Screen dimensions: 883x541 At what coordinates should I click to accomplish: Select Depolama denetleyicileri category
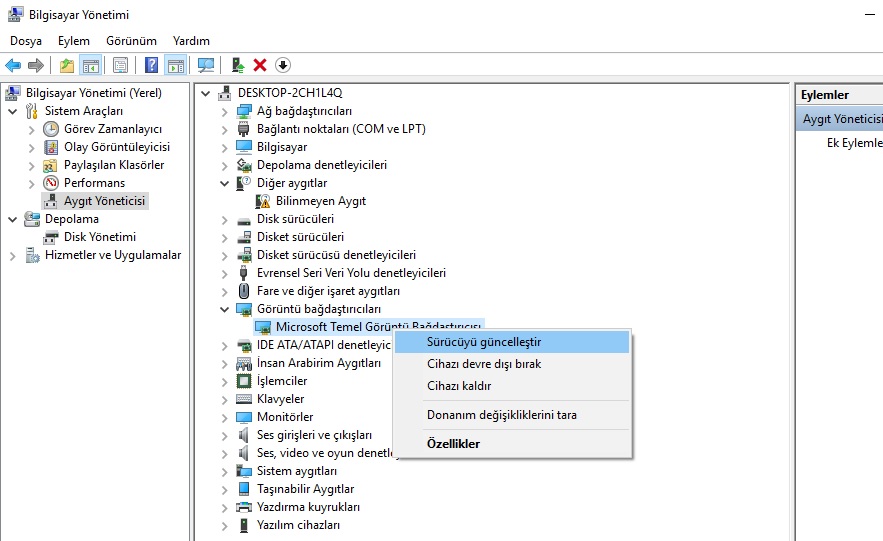(x=322, y=165)
